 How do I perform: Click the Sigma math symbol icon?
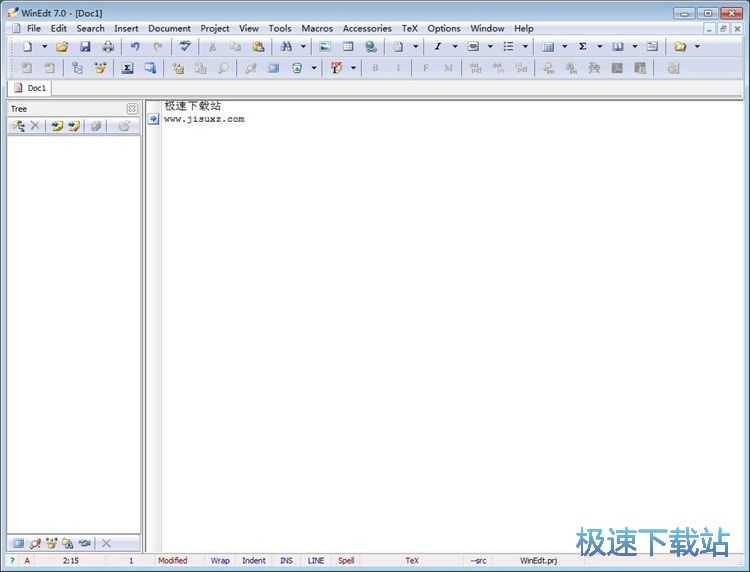(583, 46)
